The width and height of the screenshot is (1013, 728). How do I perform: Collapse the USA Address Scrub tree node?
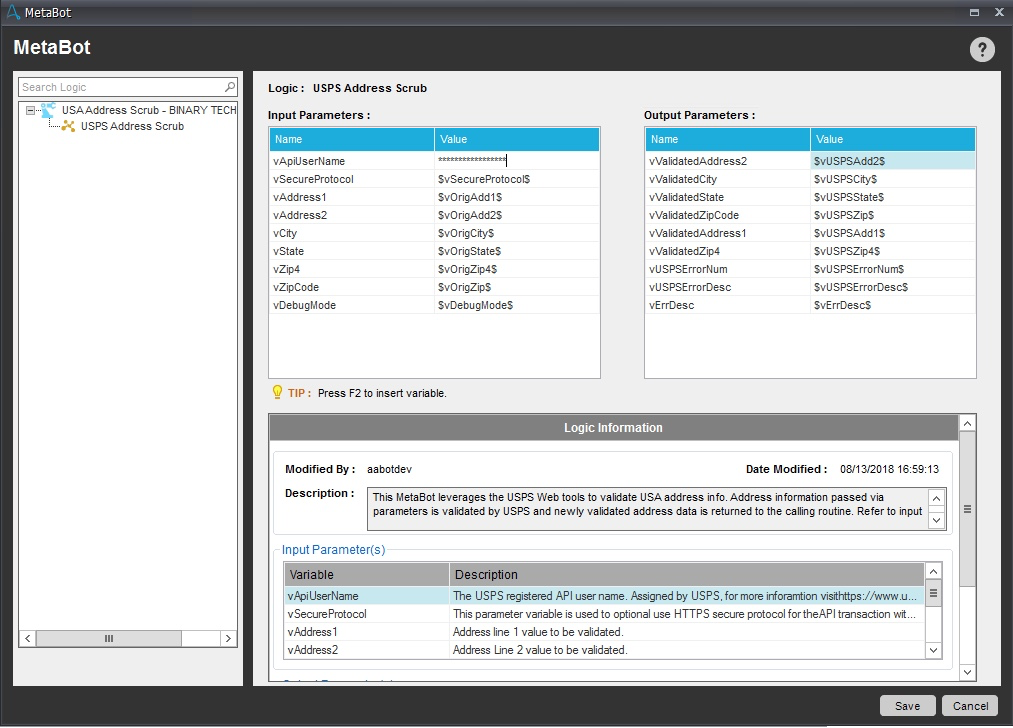point(31,110)
